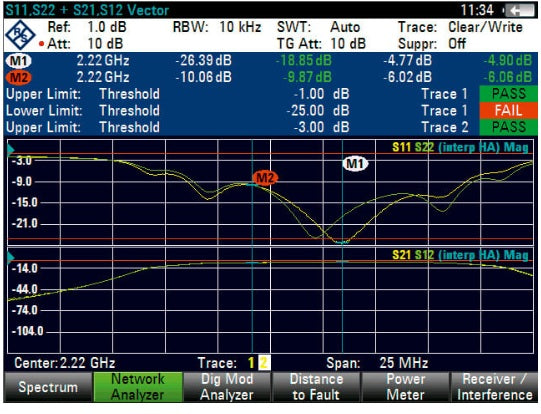Click the lower graph reference triangle marker
The image size is (541, 414).
pos(11,257)
